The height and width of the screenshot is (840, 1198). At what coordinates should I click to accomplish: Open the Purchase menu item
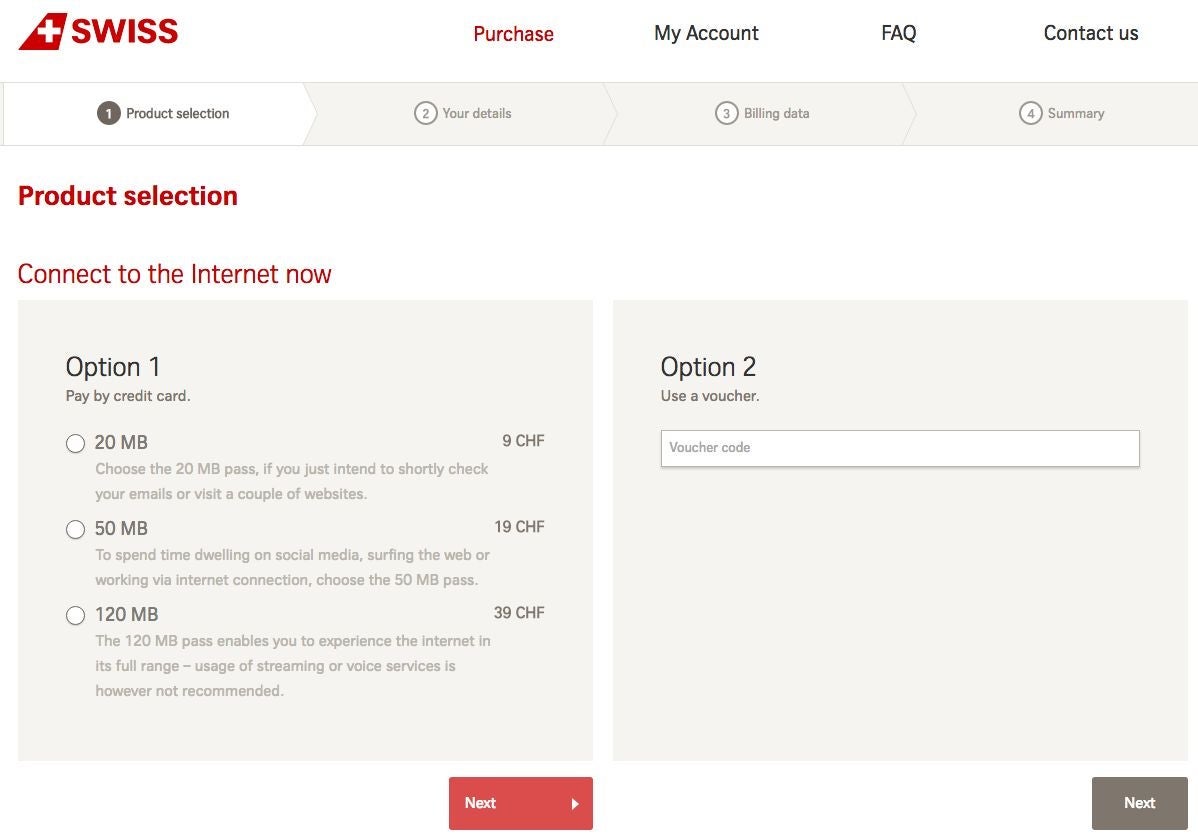[x=513, y=34]
